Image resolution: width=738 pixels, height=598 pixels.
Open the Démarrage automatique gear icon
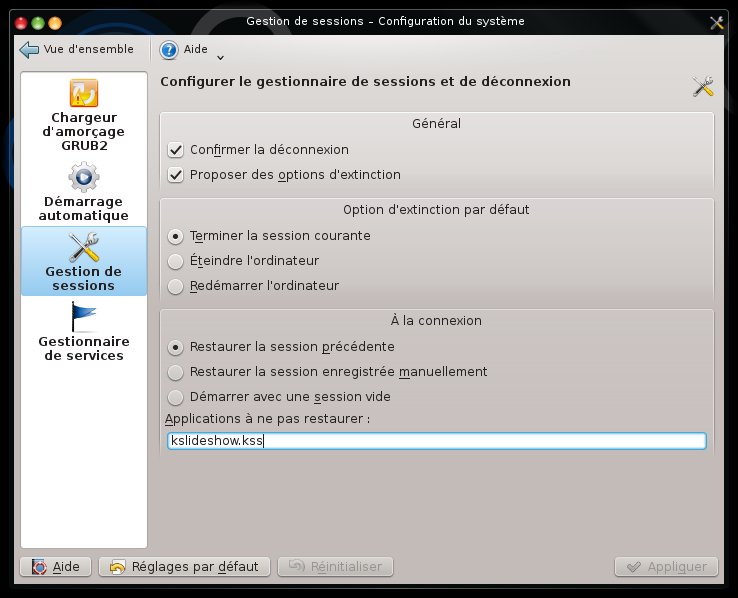[x=84, y=177]
